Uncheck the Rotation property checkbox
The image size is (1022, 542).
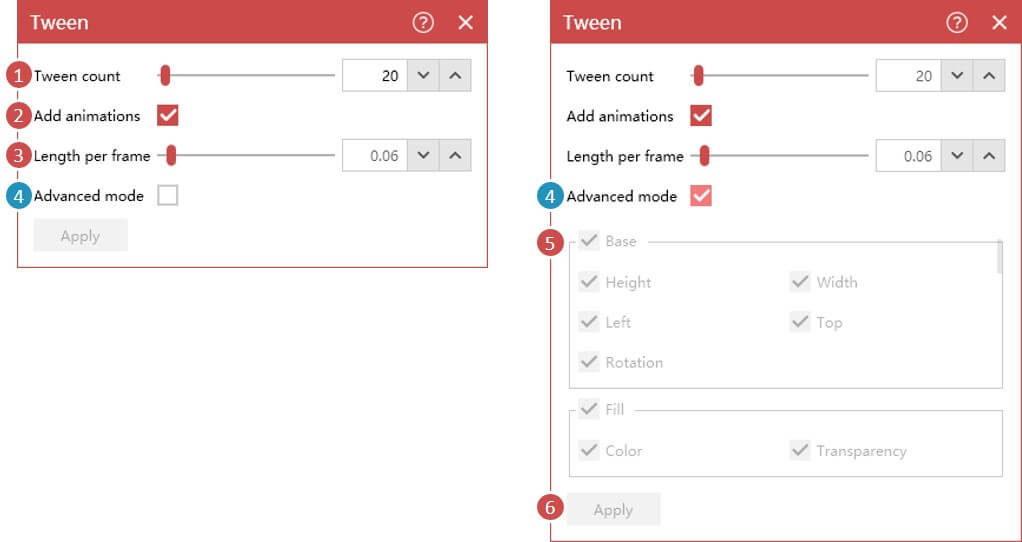click(589, 362)
